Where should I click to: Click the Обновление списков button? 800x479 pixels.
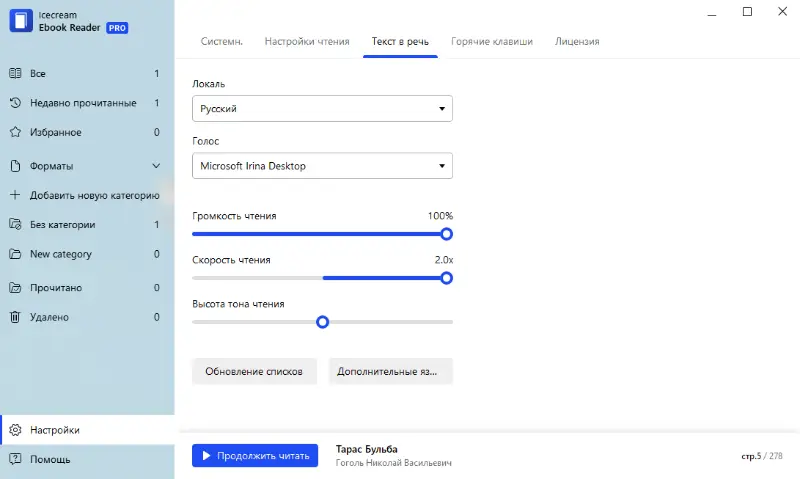tap(254, 371)
